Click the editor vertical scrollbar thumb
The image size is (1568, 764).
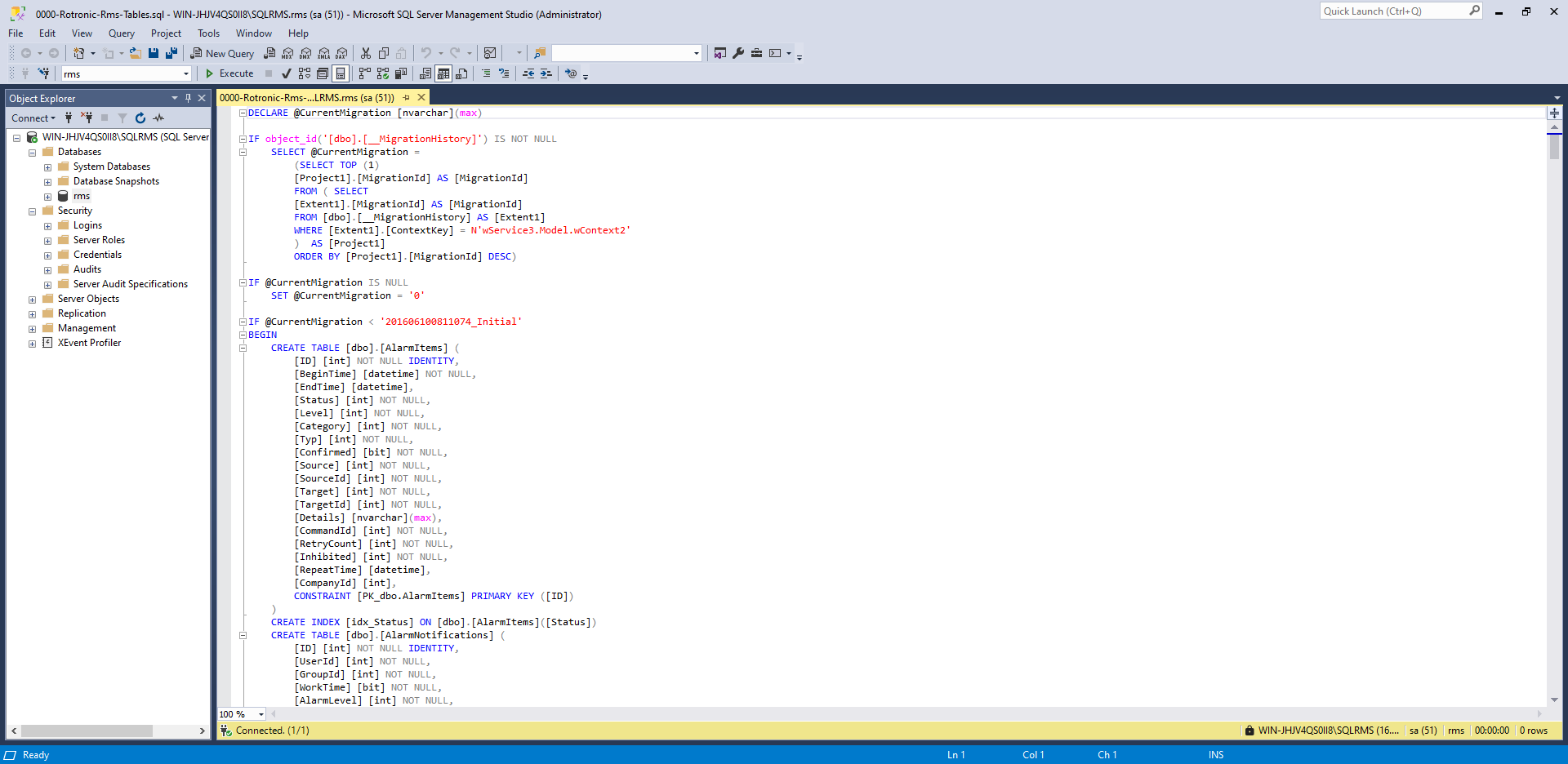pyautogui.click(x=1554, y=147)
